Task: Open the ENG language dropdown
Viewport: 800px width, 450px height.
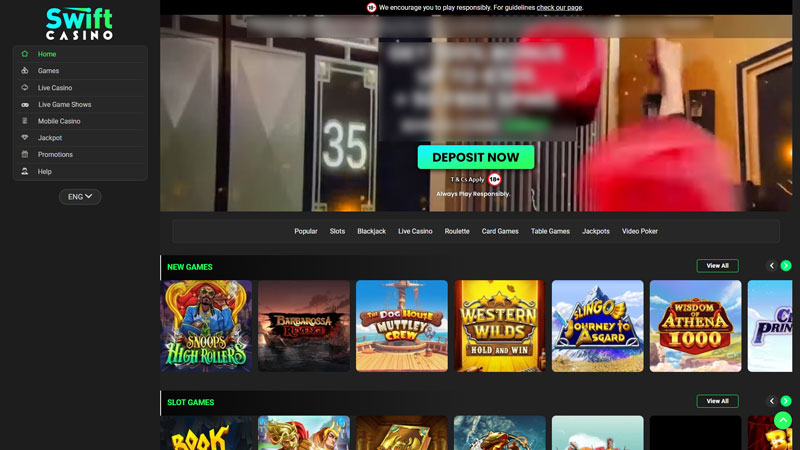Action: (x=80, y=196)
